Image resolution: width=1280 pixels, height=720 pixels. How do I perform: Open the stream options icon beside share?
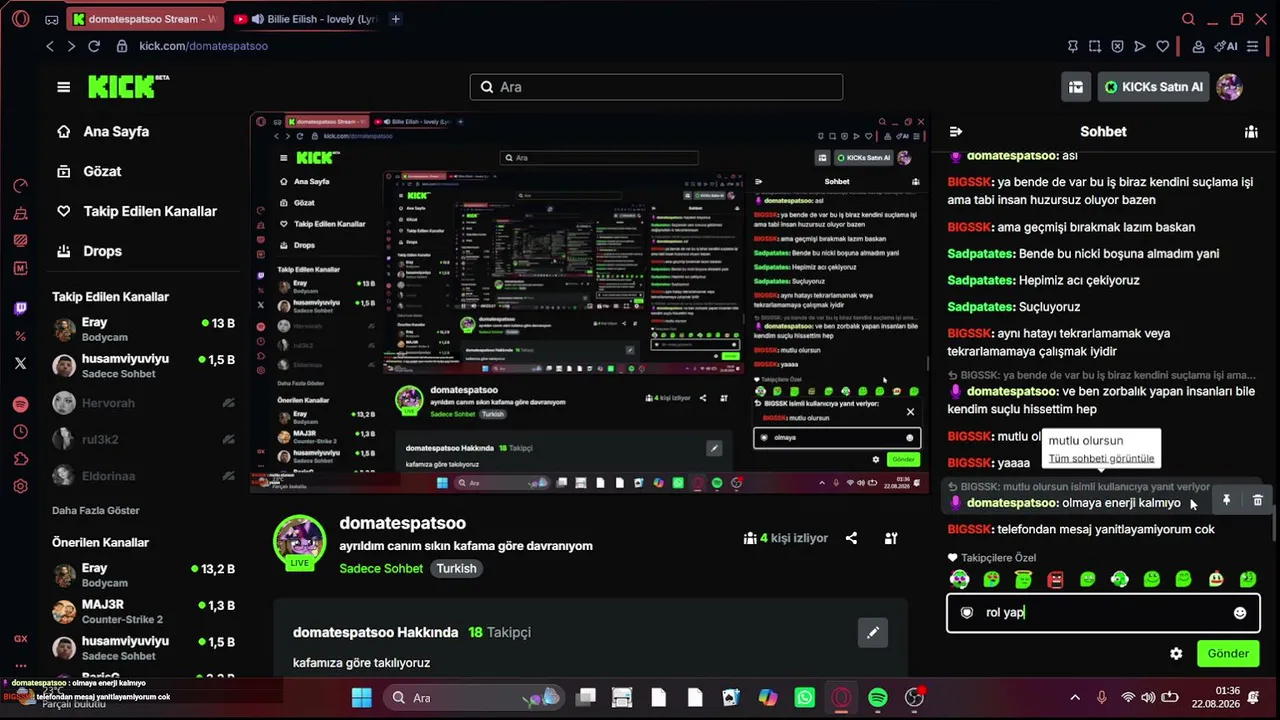891,538
